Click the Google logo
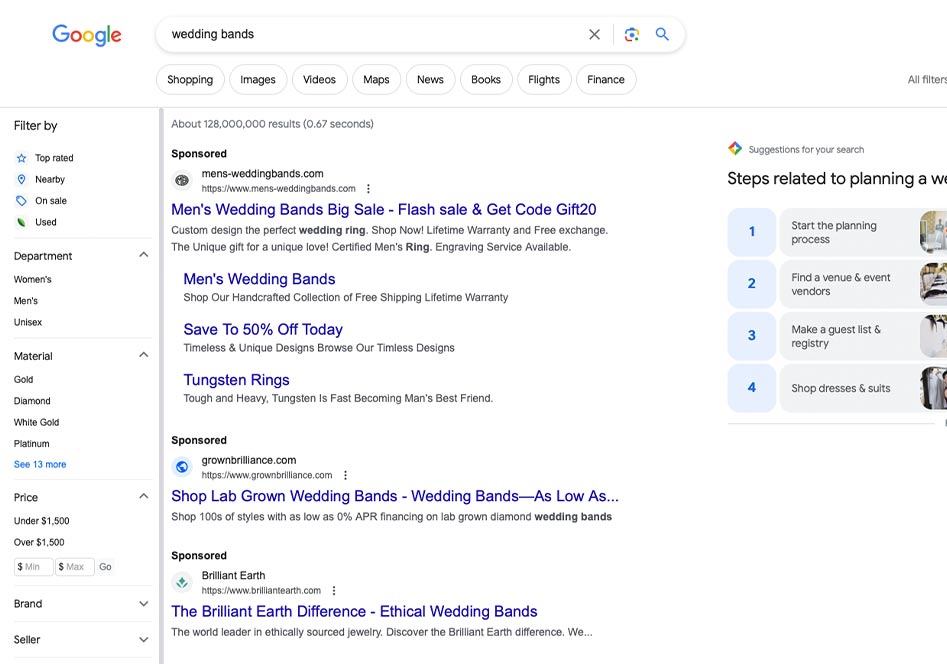This screenshot has width=947, height=664. (86, 35)
